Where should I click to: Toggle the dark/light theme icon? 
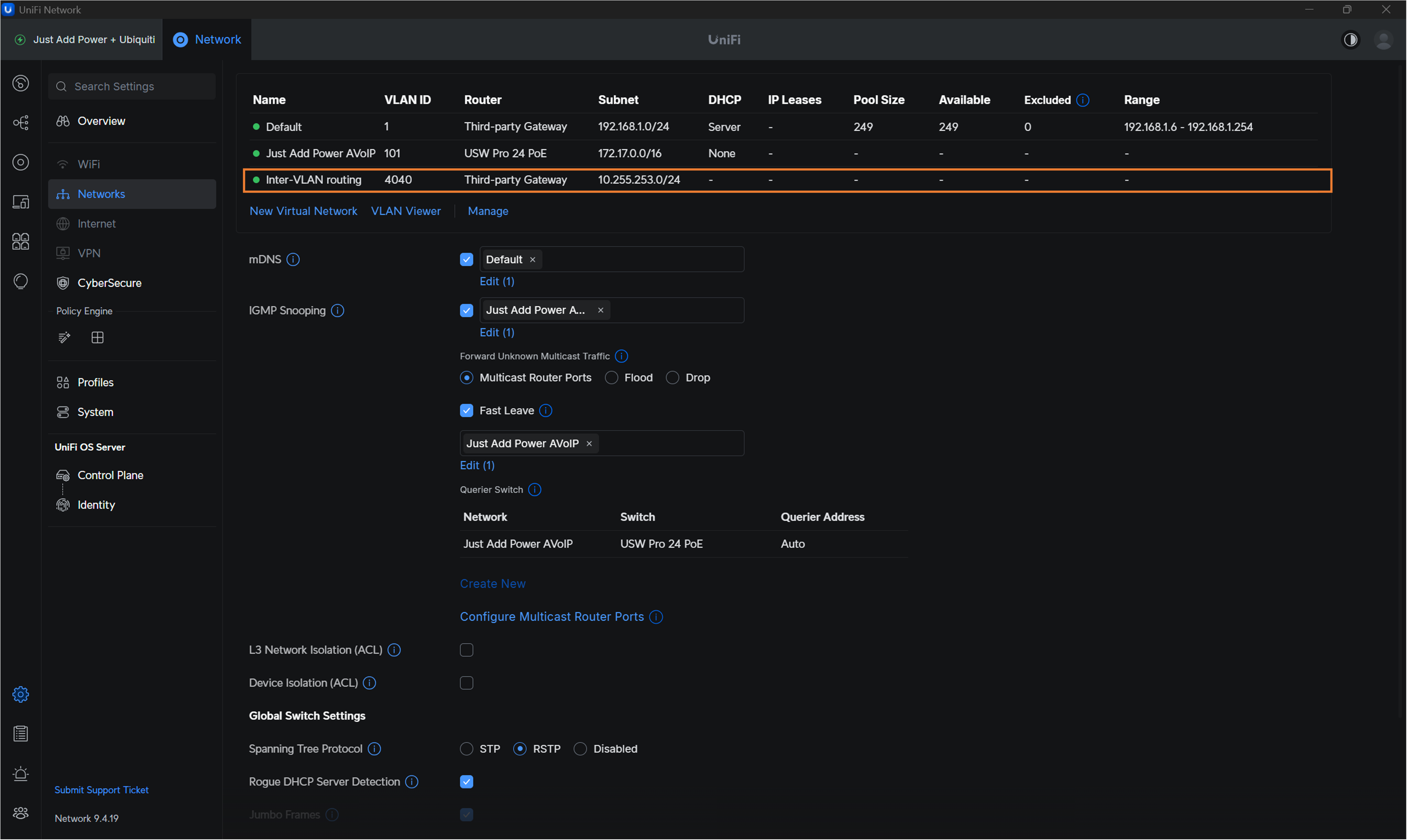tap(1350, 40)
